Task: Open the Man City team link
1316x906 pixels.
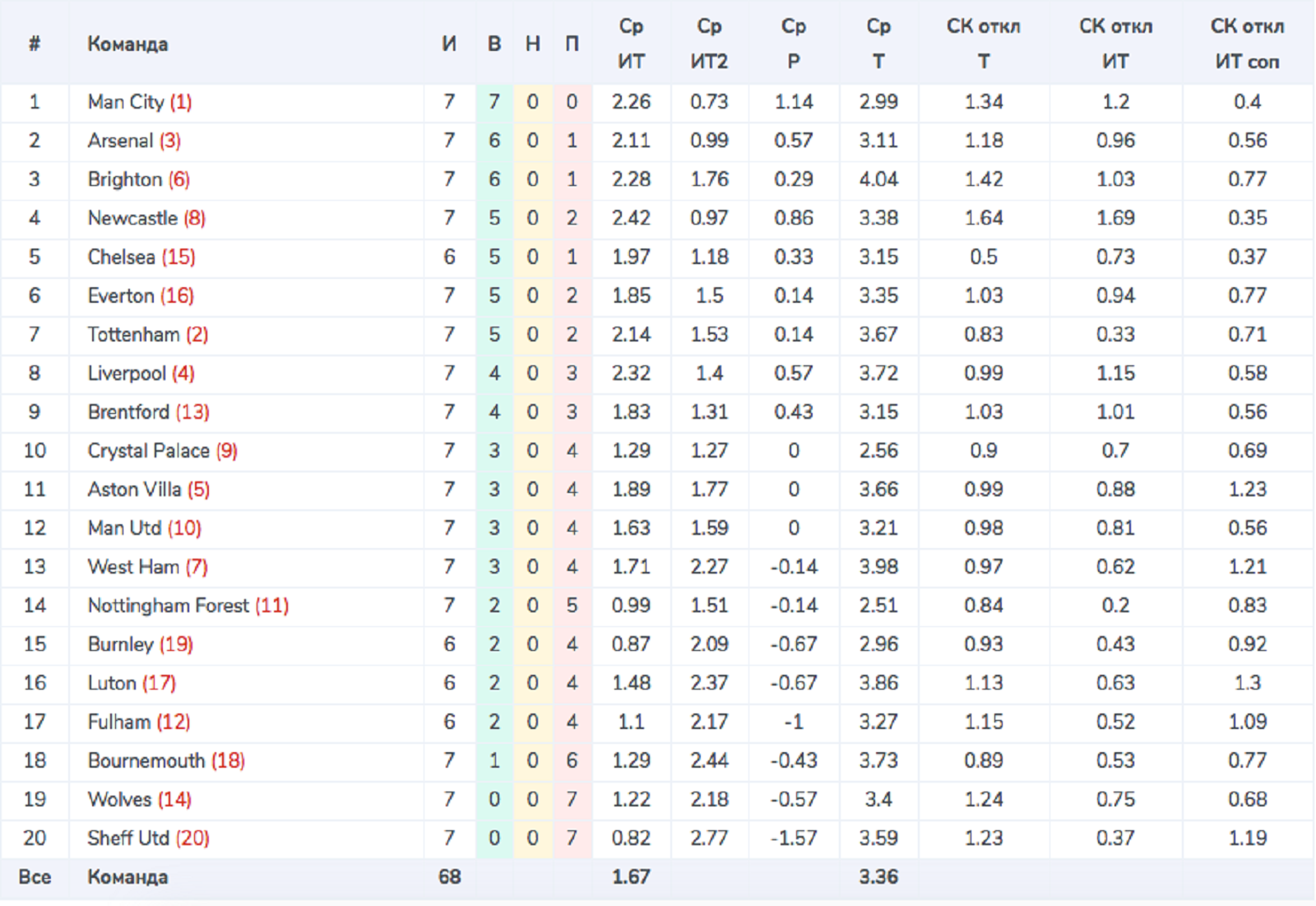Action: tap(126, 102)
